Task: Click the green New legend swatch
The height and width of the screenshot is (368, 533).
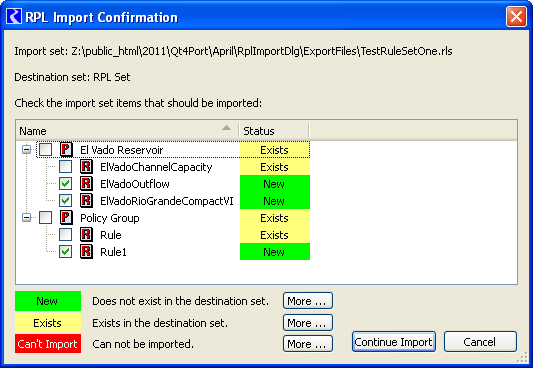Action: (48, 301)
